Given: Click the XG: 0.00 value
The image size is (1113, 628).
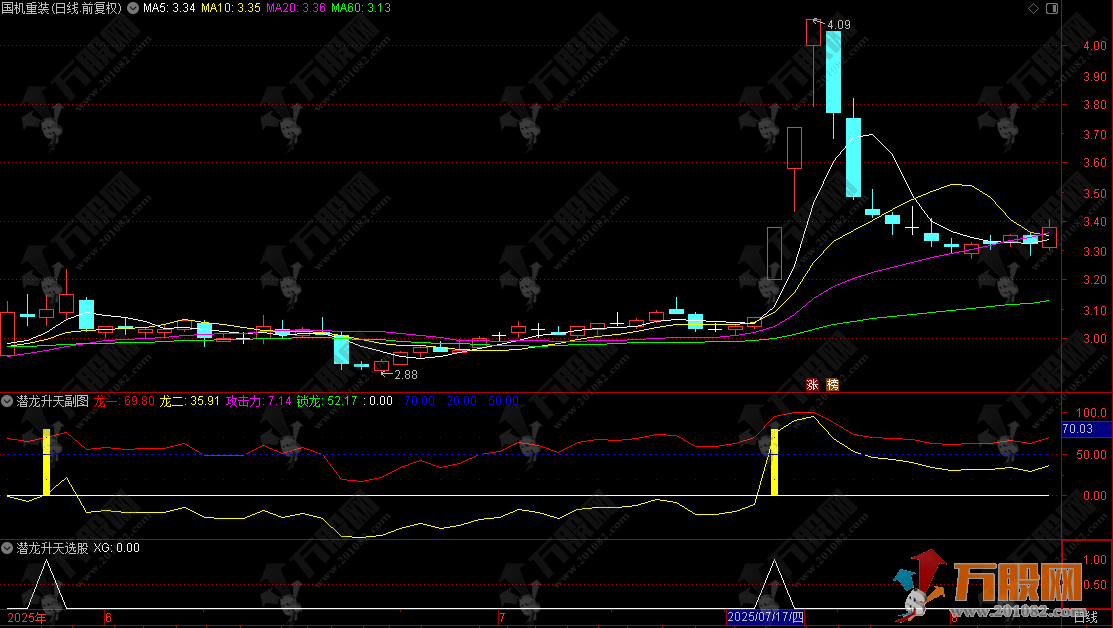Looking at the screenshot, I should [x=116, y=548].
